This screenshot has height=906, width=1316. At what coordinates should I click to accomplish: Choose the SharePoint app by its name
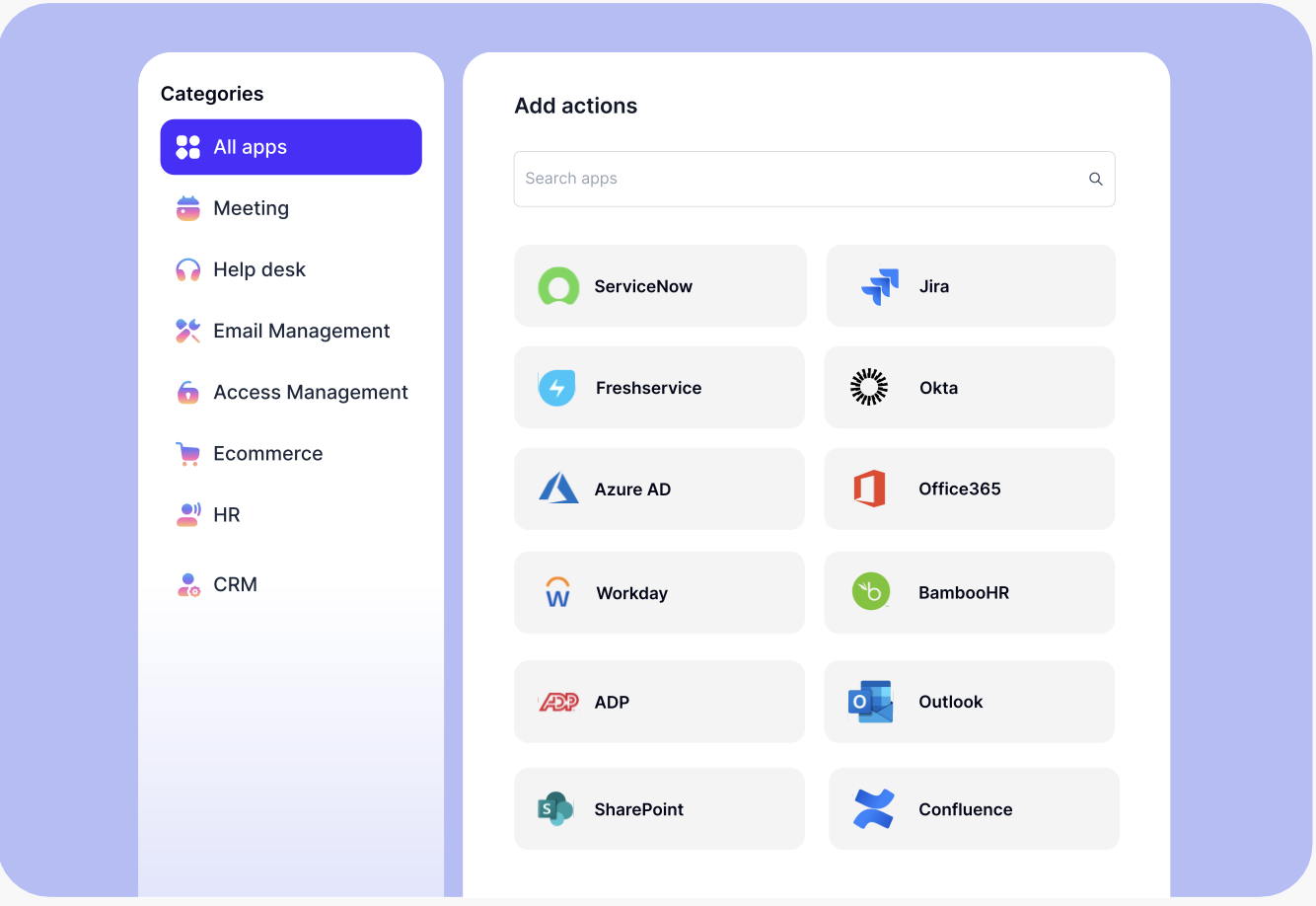[639, 809]
